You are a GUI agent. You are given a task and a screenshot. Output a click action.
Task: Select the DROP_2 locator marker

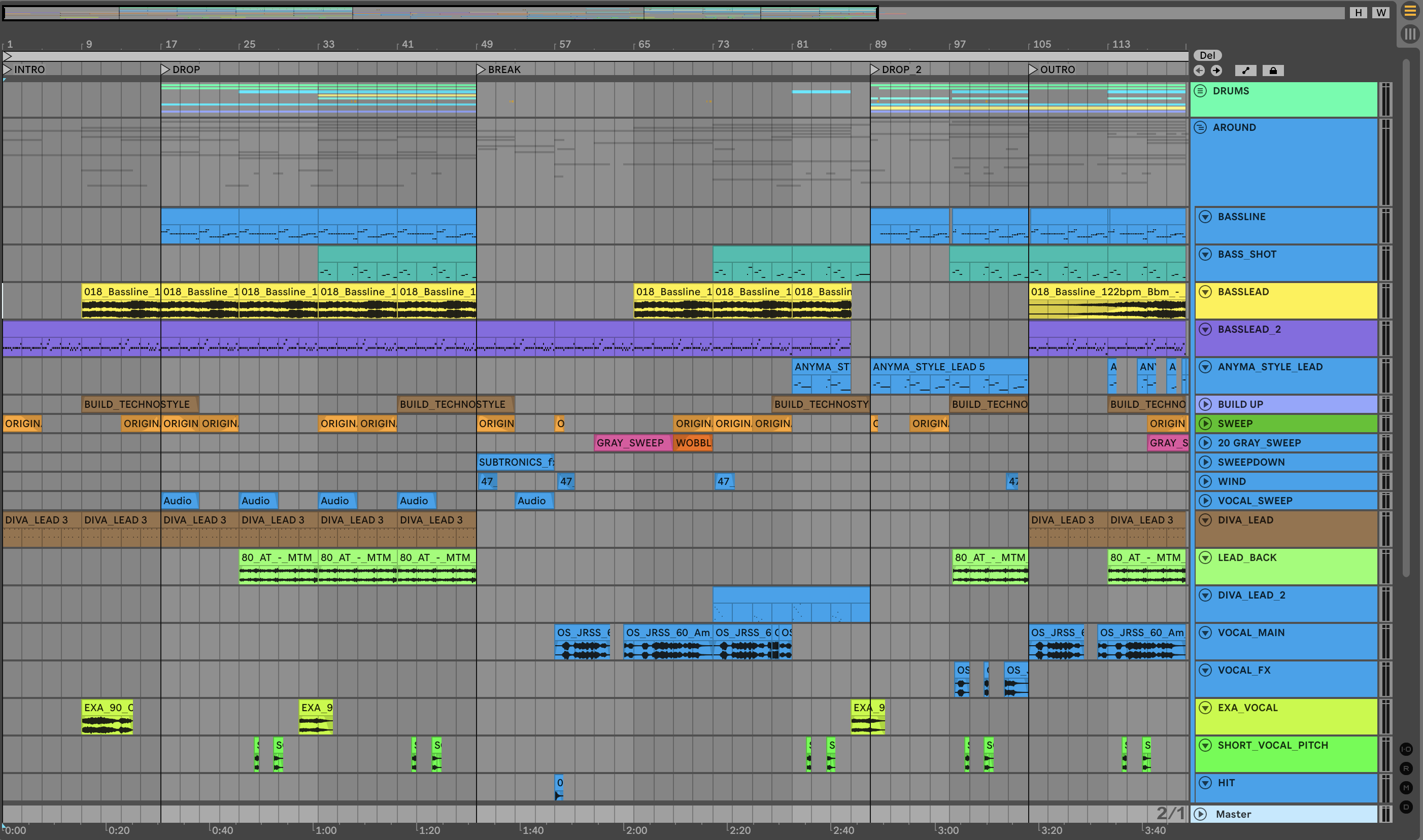coord(875,69)
